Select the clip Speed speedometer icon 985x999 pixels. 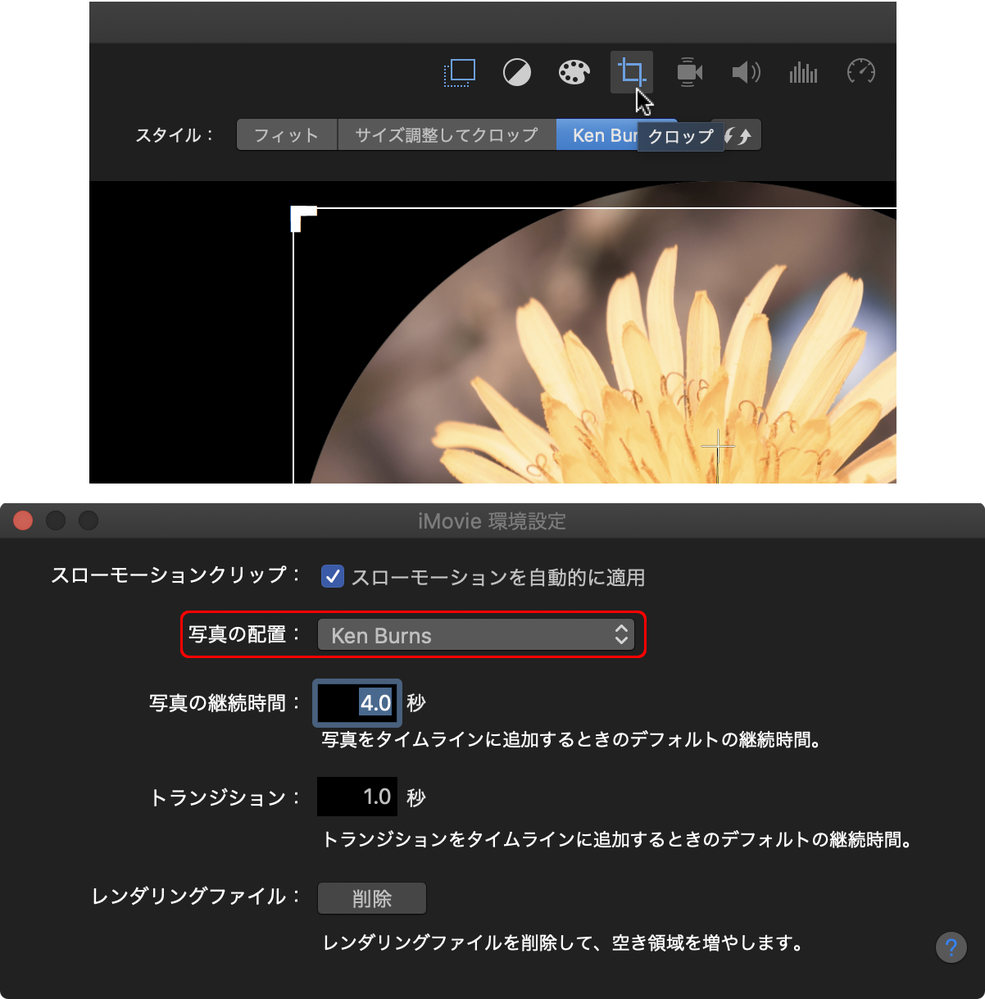[x=860, y=71]
